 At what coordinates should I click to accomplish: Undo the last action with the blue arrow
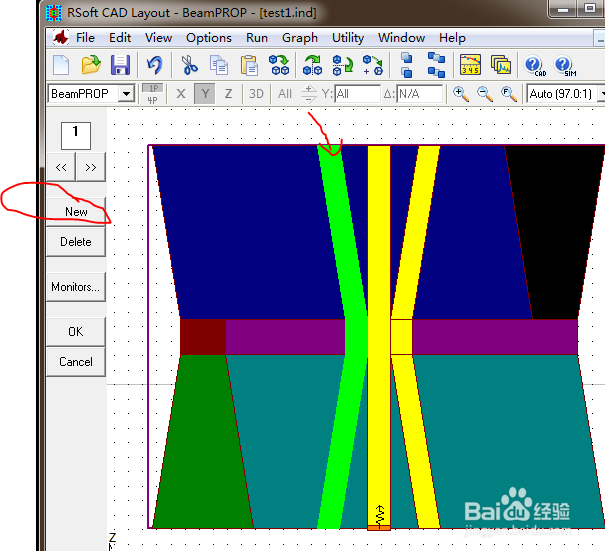[x=155, y=65]
